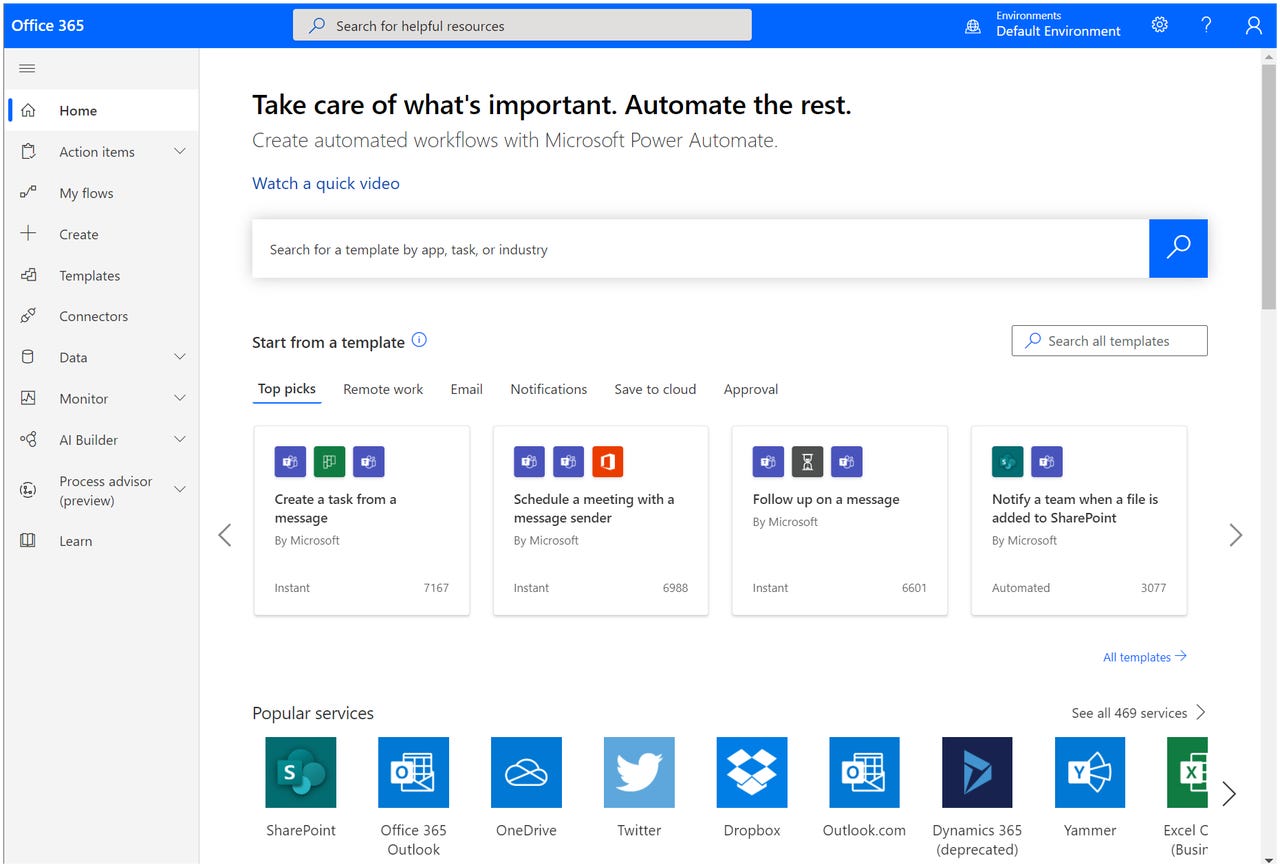Open the Office 365 Outlook connector
Screen dimensions: 1280x867
(413, 772)
